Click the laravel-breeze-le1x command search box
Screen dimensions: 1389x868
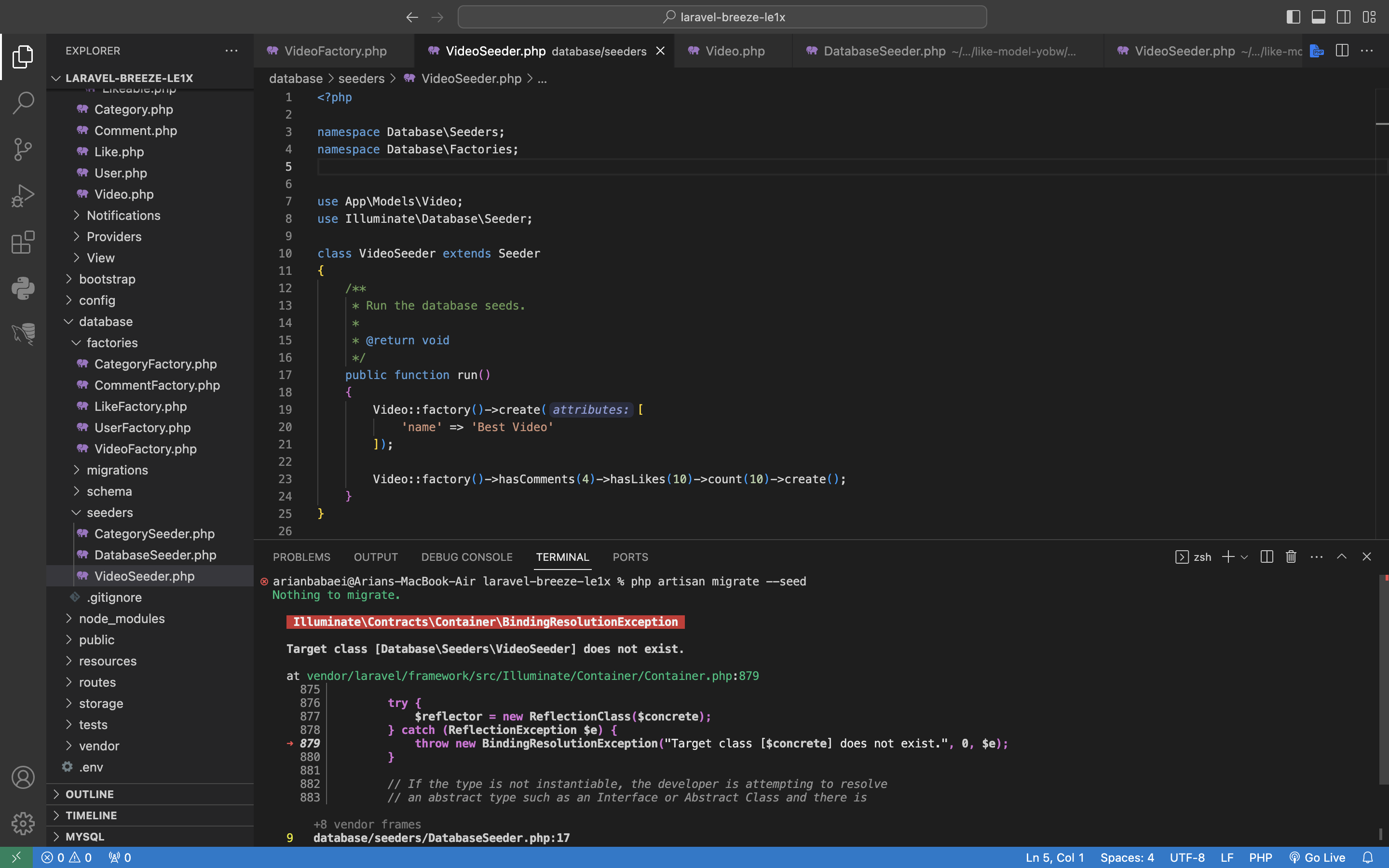[x=722, y=17]
